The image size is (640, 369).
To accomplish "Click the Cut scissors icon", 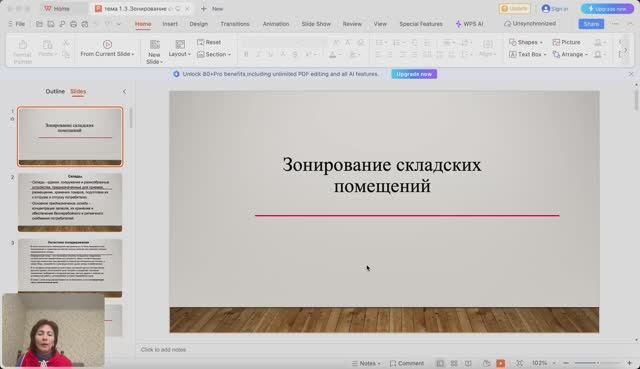I will (66, 43).
